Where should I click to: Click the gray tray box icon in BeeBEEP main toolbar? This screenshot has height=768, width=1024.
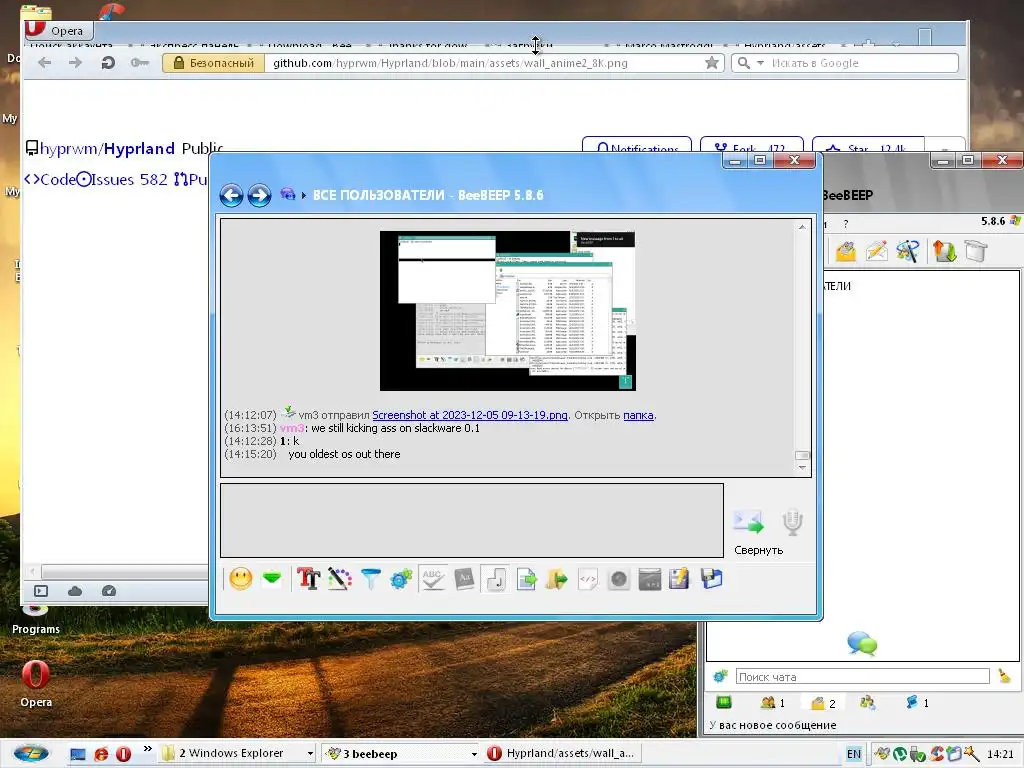pos(976,251)
